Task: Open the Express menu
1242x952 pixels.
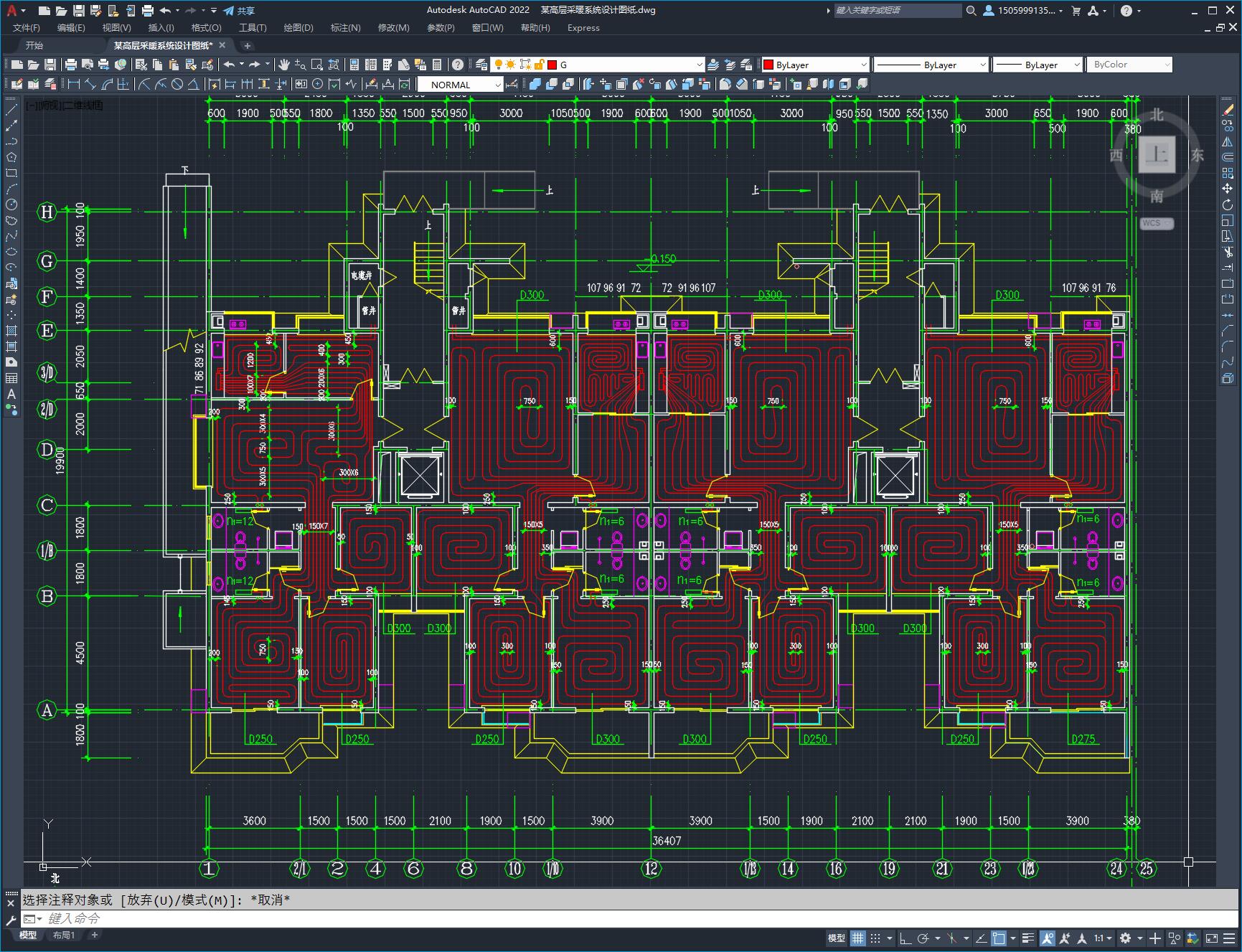Action: point(583,28)
